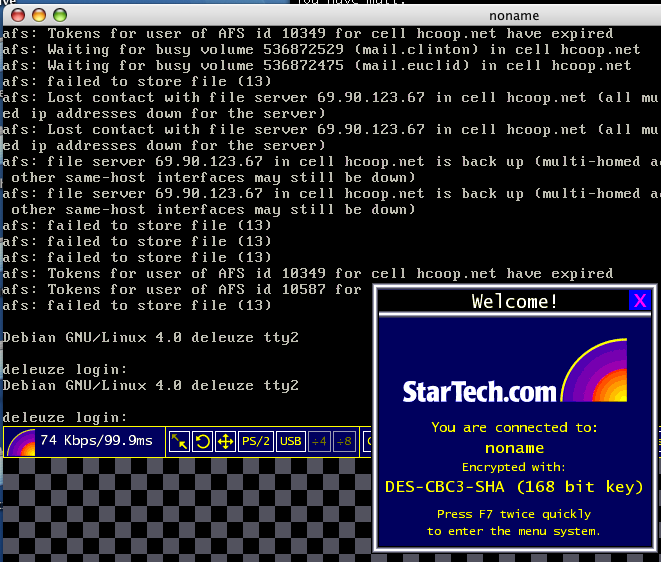
Task: Click the StarTech rainbow logo in the toolbar
Action: (21, 442)
